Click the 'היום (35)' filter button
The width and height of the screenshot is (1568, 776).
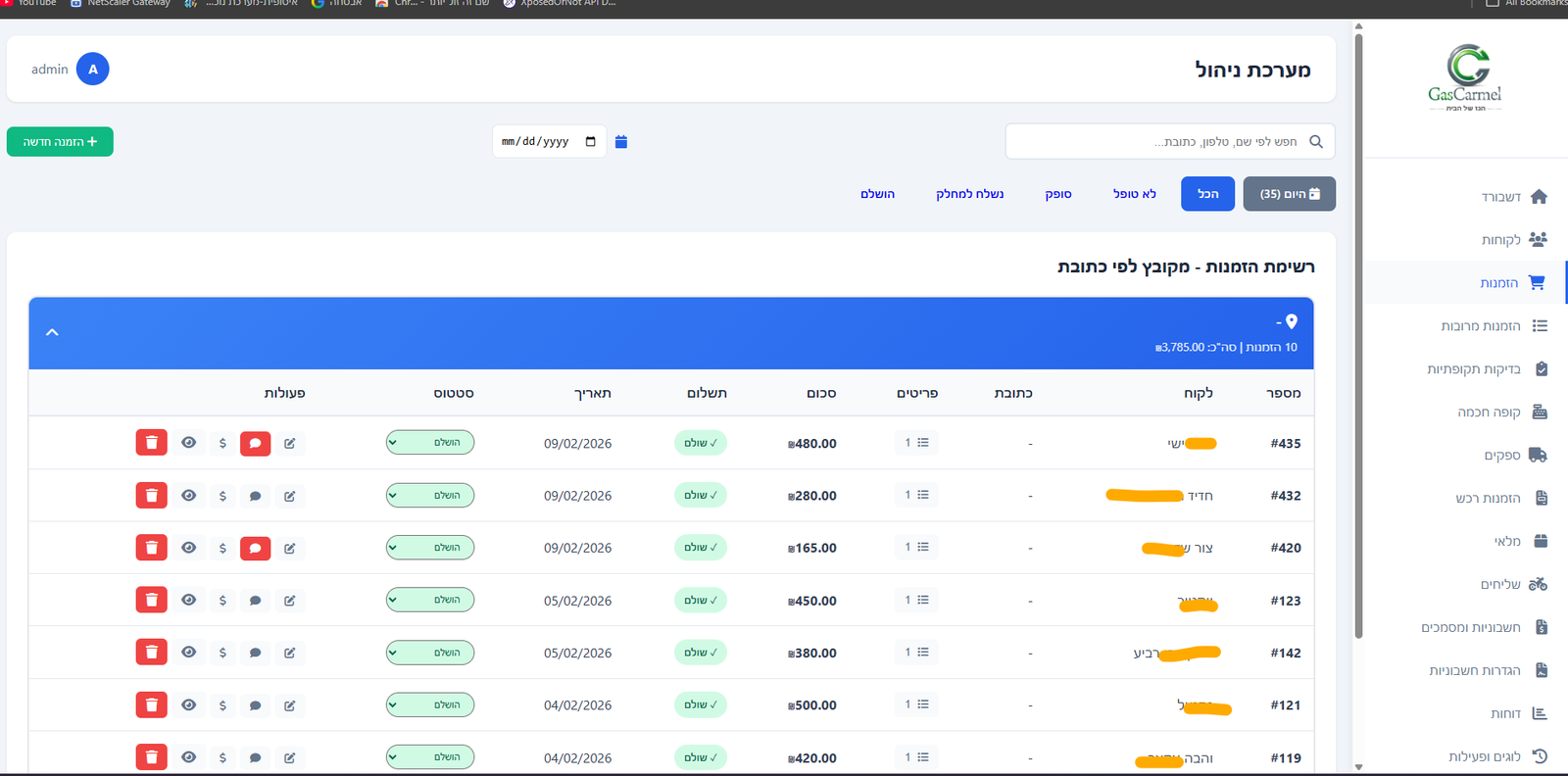pyautogui.click(x=1289, y=194)
